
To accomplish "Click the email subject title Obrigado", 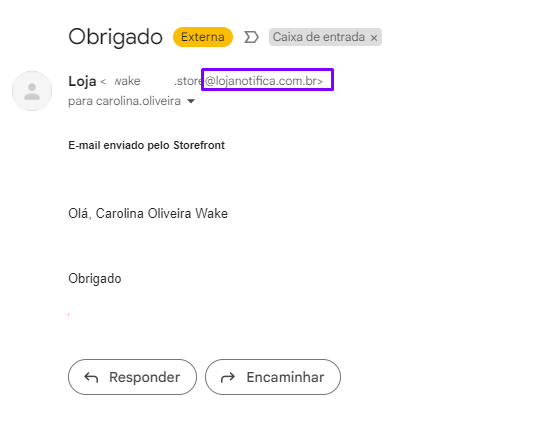I will (x=116, y=37).
